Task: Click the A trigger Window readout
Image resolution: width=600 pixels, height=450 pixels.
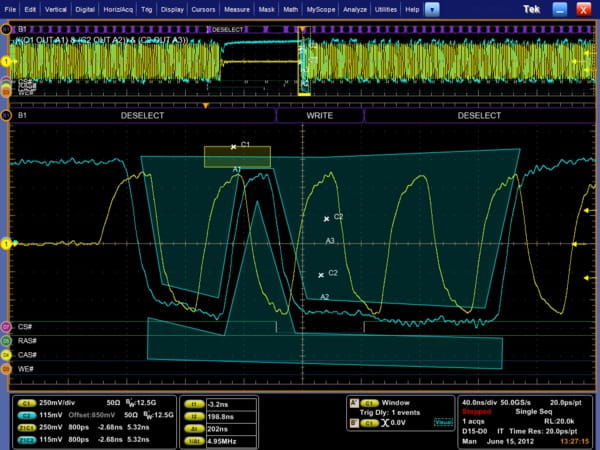Action: [396, 402]
